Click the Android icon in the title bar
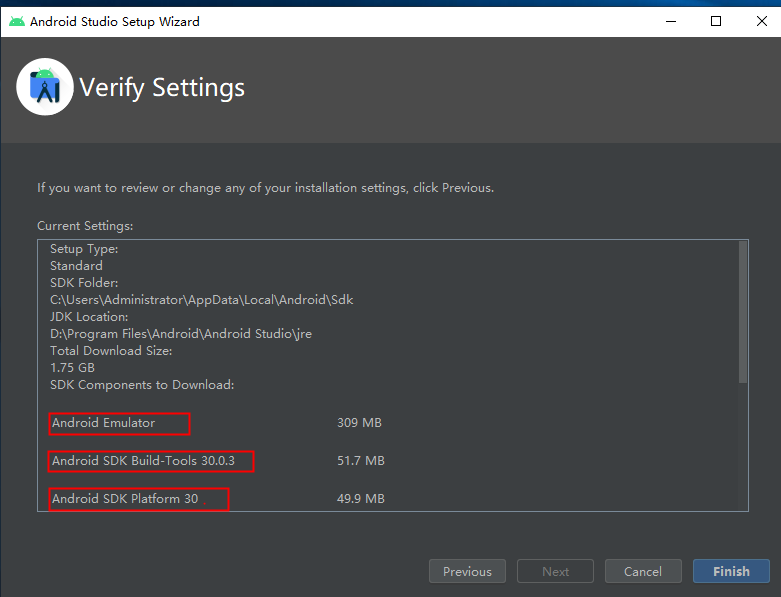The image size is (781, 597). click(16, 21)
